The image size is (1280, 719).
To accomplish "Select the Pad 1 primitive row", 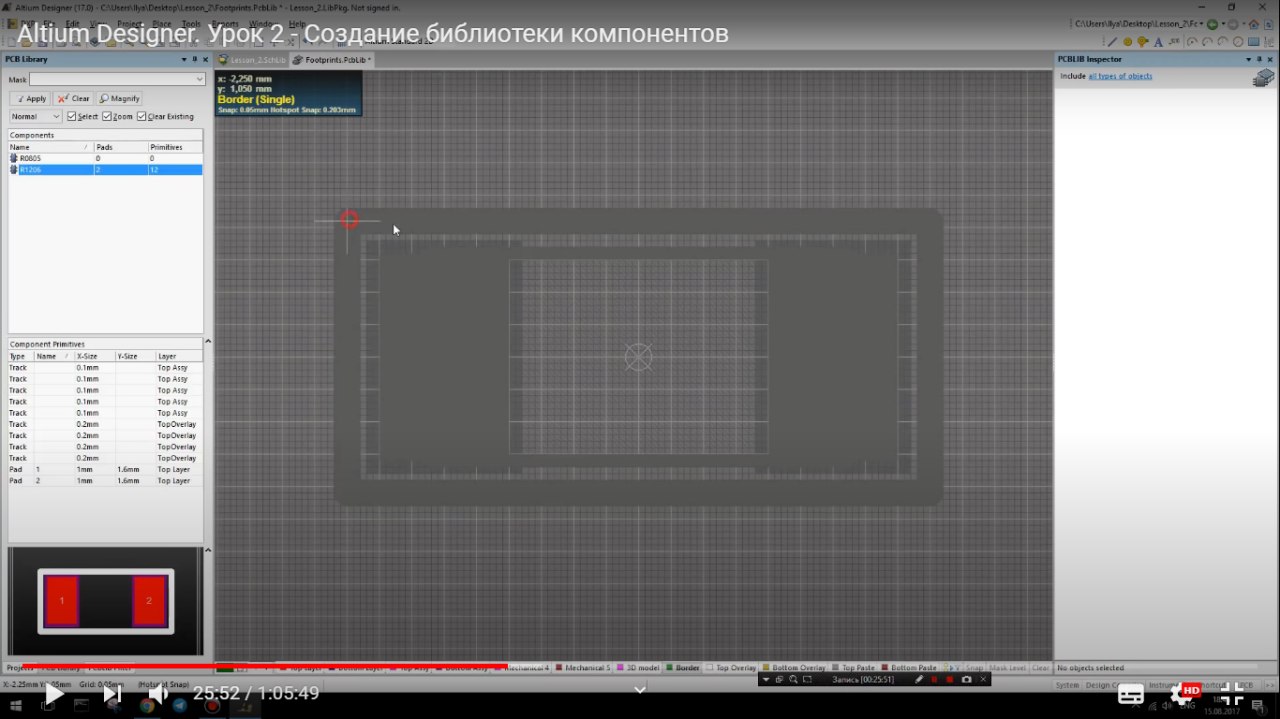I will click(105, 469).
